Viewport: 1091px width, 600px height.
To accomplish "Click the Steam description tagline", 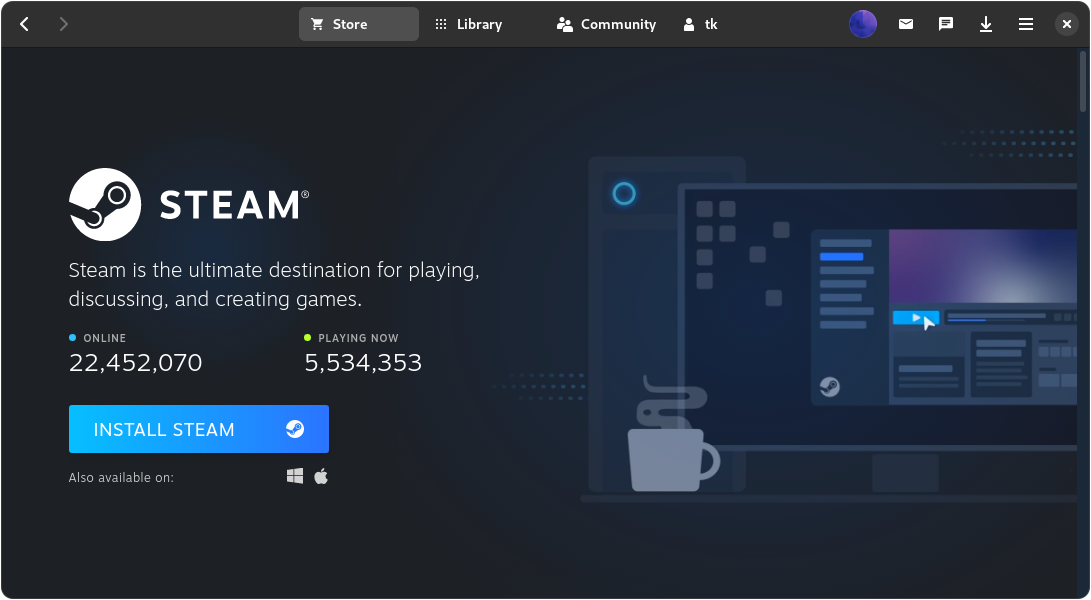I will pyautogui.click(x=274, y=284).
